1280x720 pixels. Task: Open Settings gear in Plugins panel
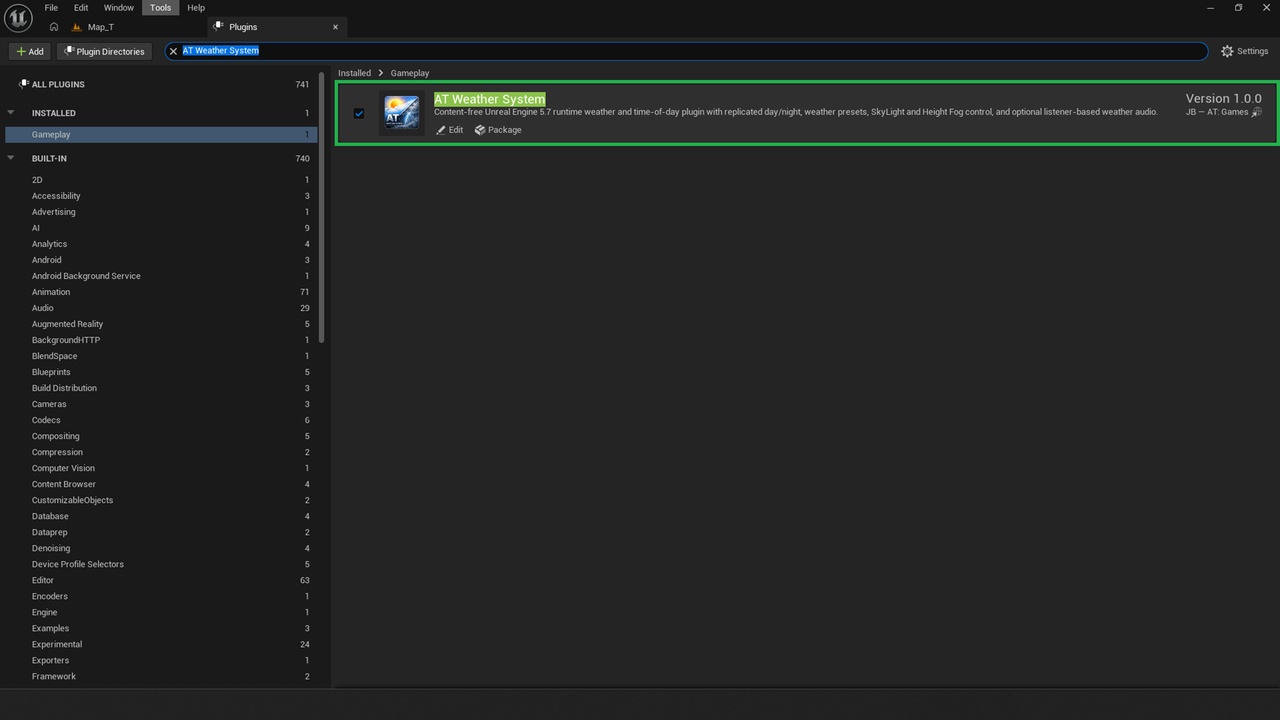[x=1244, y=51]
